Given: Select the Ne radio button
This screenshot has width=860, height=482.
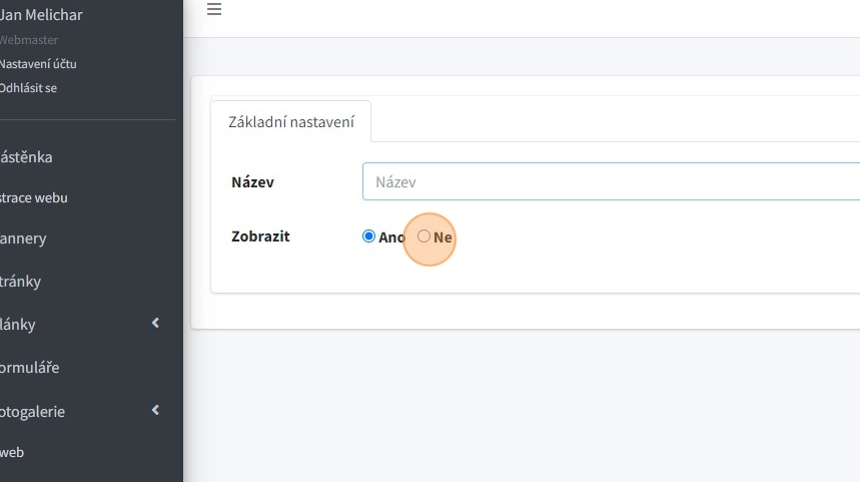Looking at the screenshot, I should click(424, 237).
